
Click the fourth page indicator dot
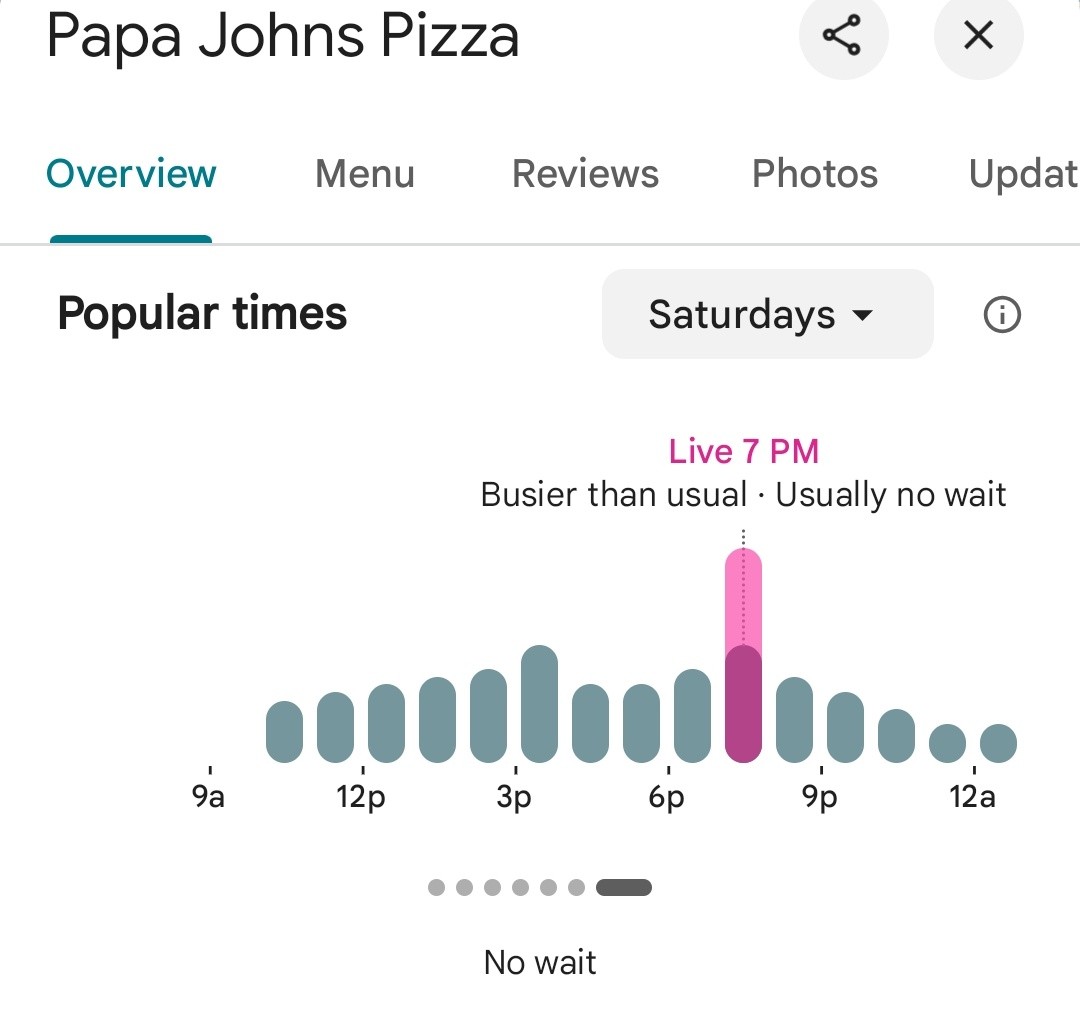tap(520, 887)
